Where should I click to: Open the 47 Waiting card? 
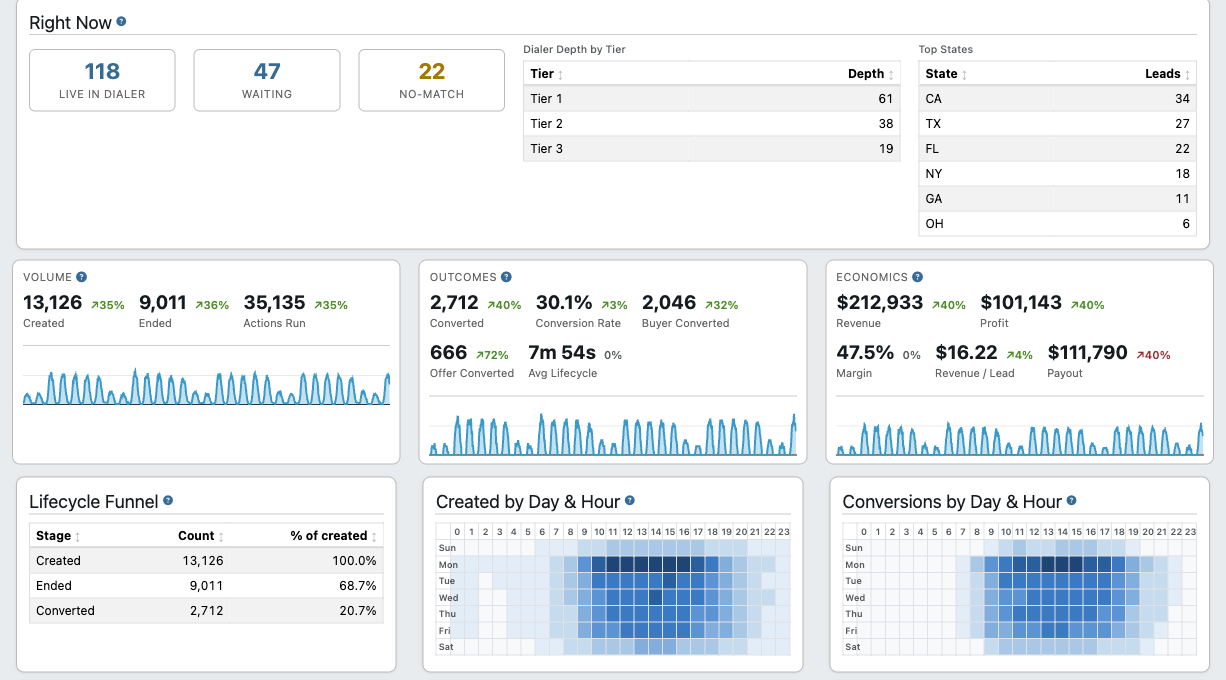[x=267, y=80]
